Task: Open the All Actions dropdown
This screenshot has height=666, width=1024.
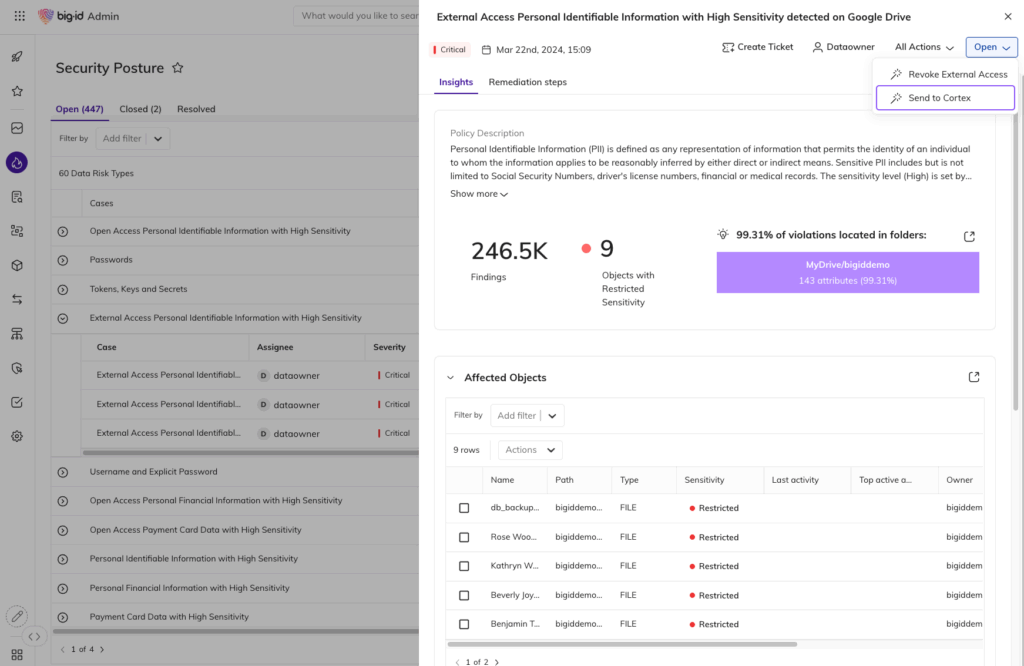Action: [924, 47]
